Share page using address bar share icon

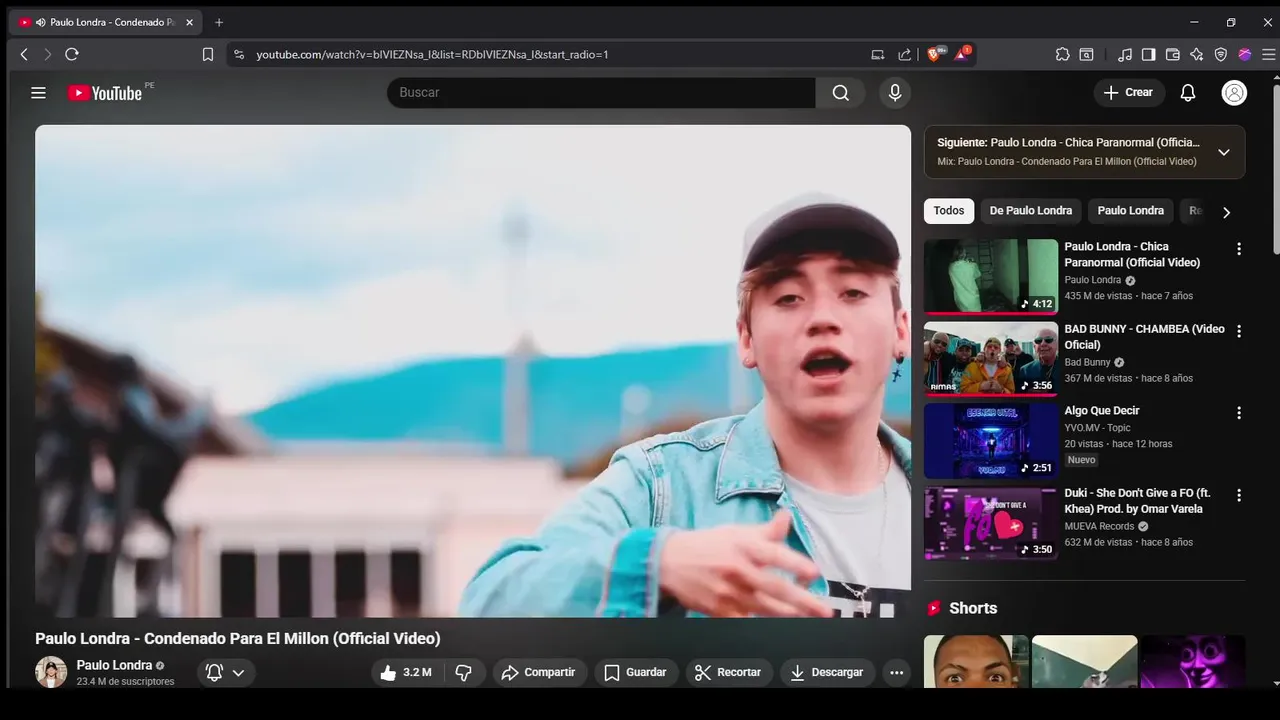click(x=905, y=55)
